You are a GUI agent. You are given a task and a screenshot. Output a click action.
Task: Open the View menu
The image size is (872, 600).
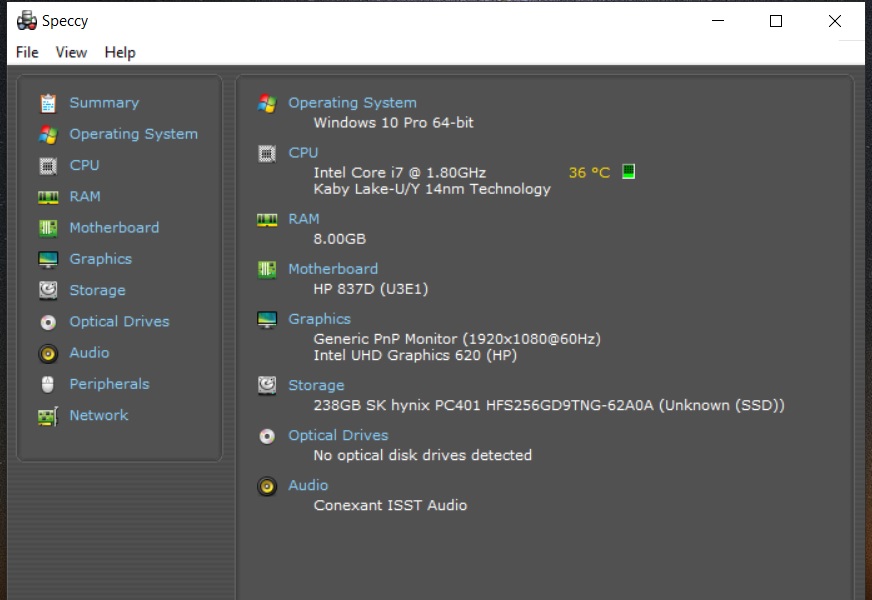coord(71,52)
